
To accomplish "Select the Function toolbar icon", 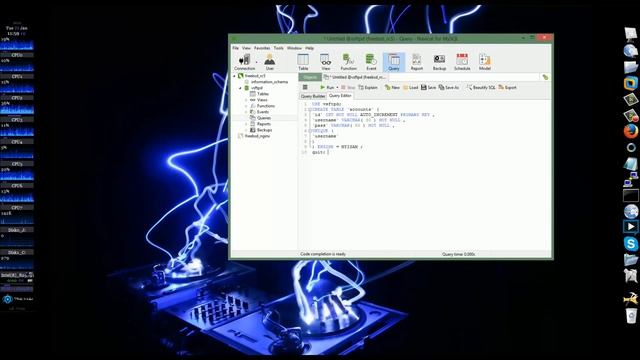I will point(348,62).
